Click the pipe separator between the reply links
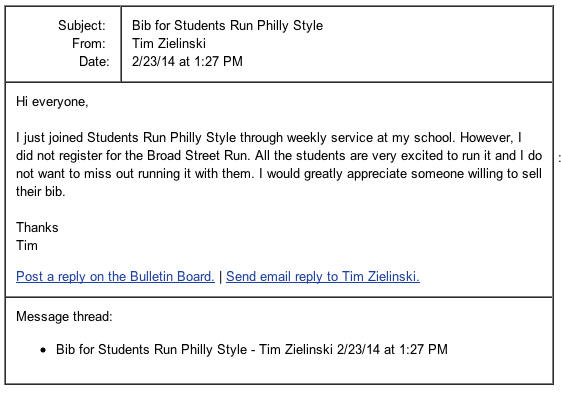Screen dimensions: 561x393 [220, 277]
